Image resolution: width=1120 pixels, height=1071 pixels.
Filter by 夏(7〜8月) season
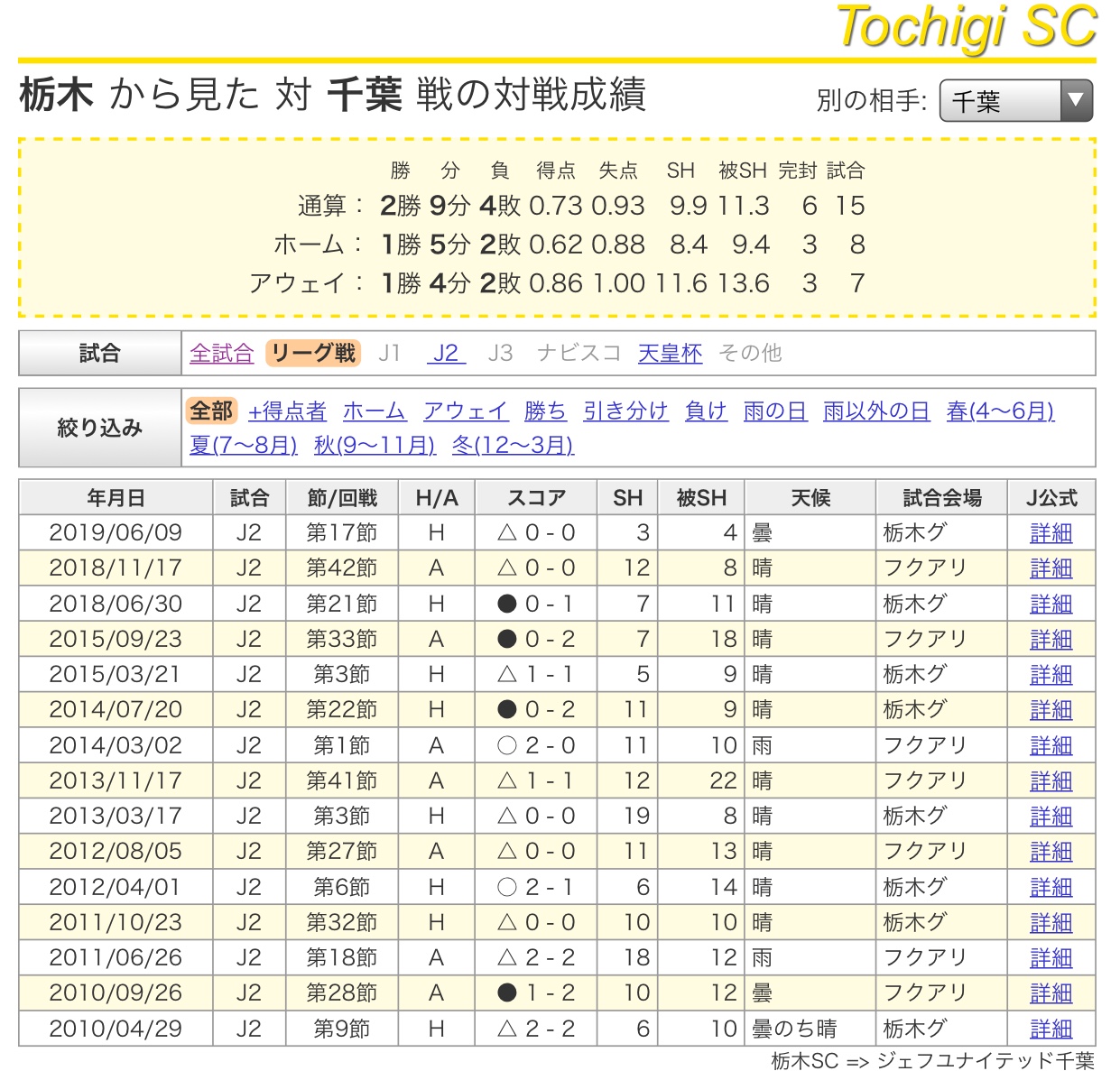point(244,445)
